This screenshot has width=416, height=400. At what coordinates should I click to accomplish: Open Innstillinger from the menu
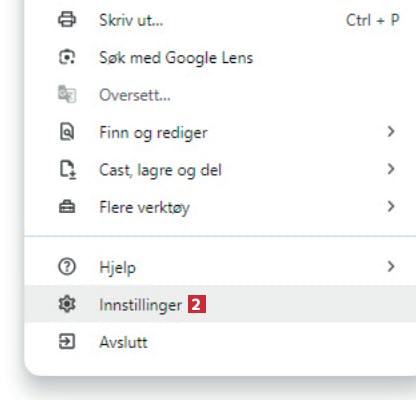pyautogui.click(x=220, y=304)
